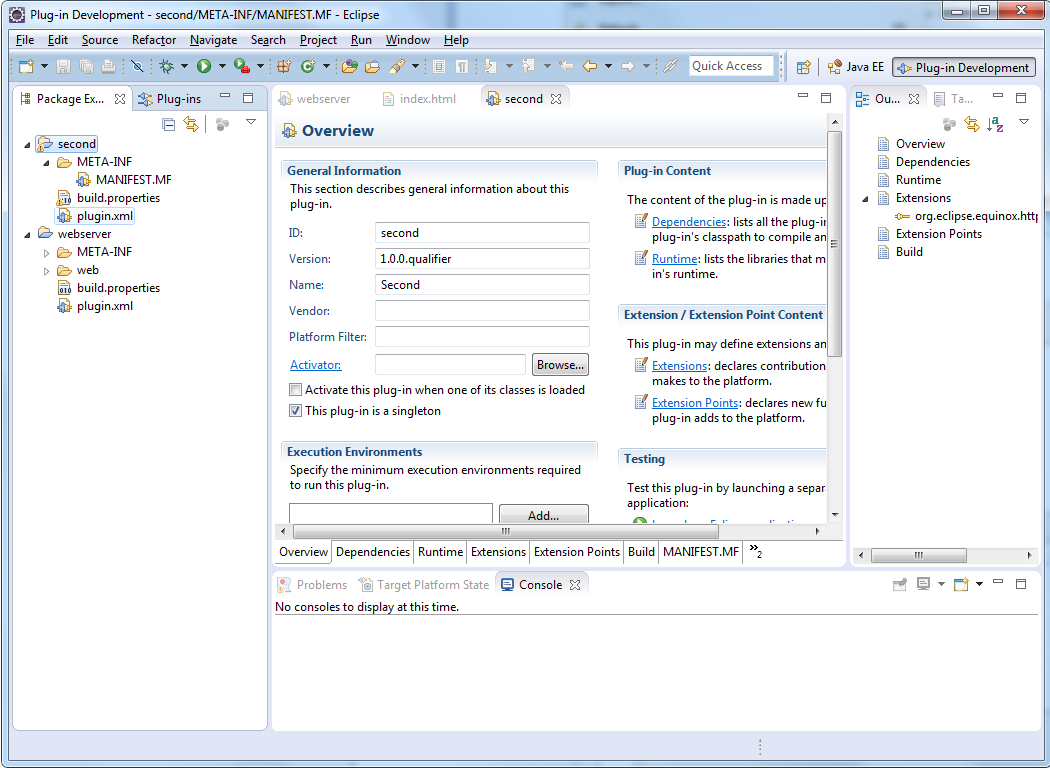Collapse the Extensions node in Outline
The width and height of the screenshot is (1050, 768).
tap(865, 199)
